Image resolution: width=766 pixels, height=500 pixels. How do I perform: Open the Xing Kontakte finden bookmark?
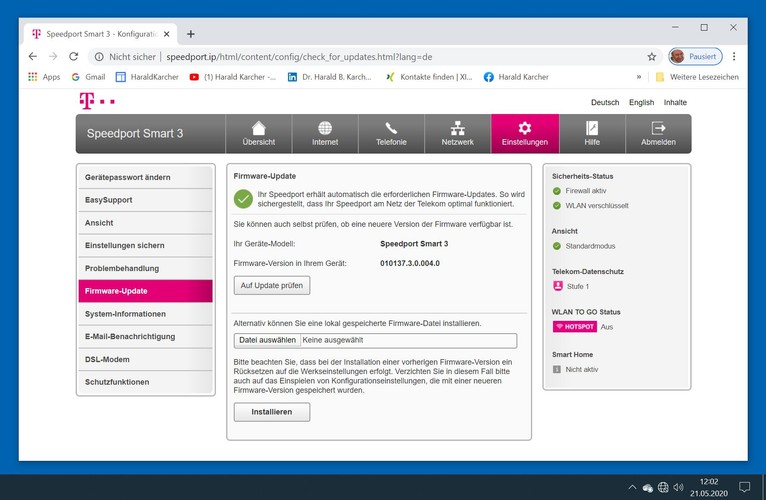tap(429, 77)
